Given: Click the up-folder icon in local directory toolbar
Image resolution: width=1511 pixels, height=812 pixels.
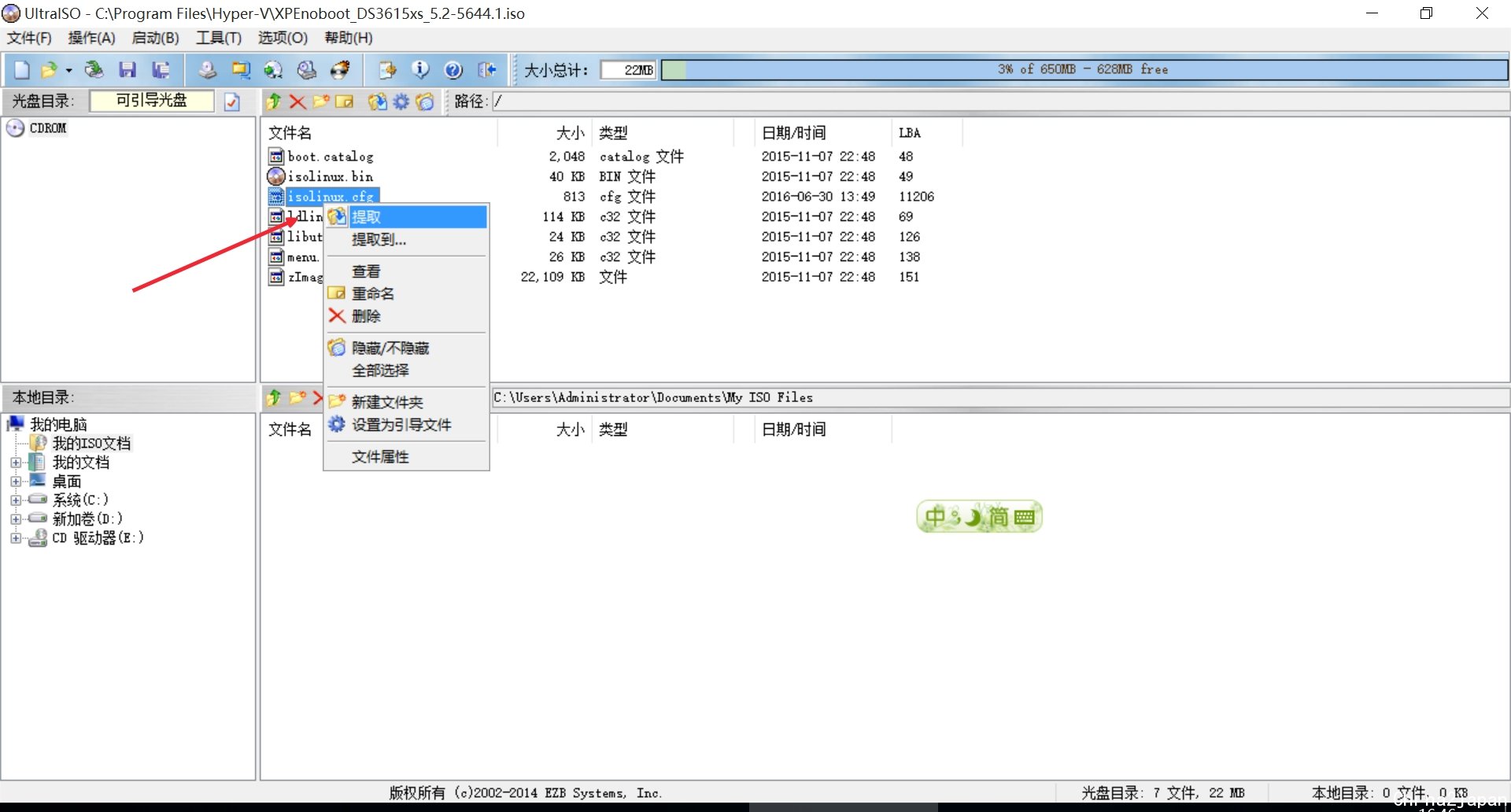Looking at the screenshot, I should [x=274, y=397].
